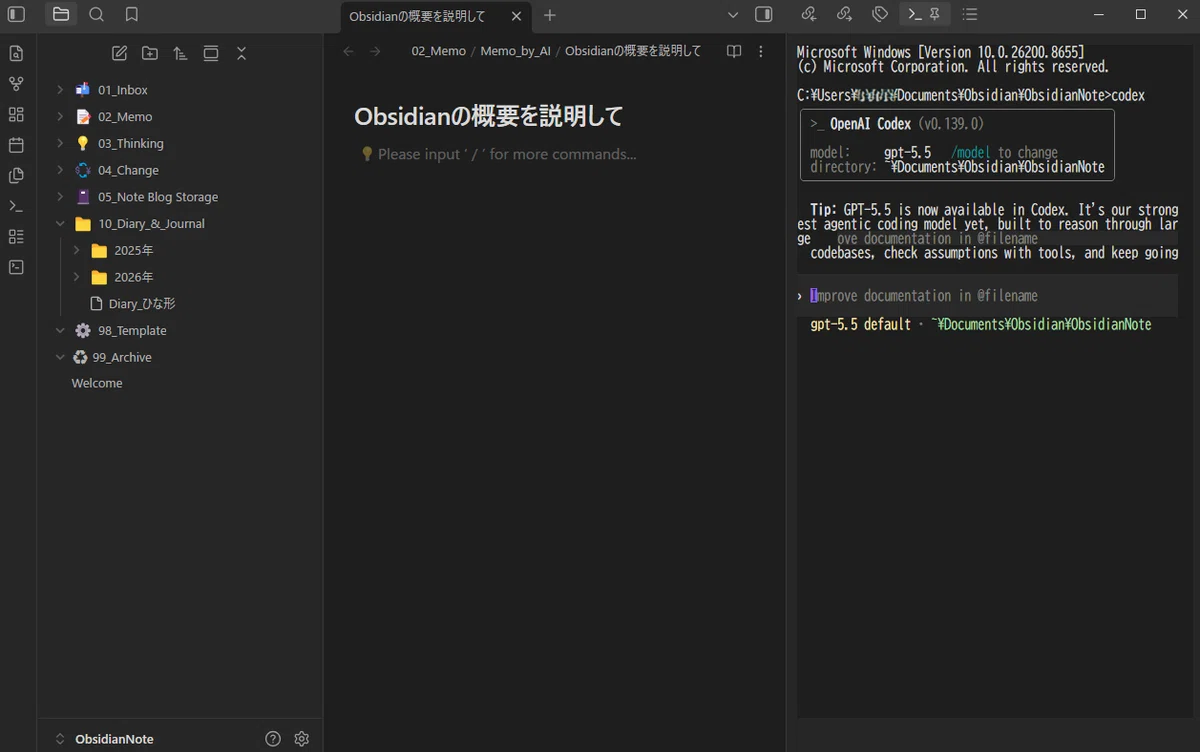Navigate forward in note history

click(x=375, y=51)
